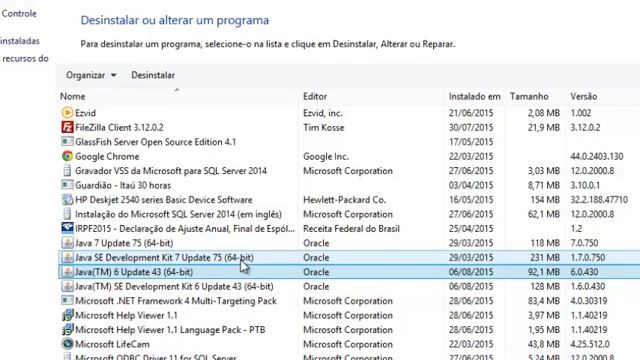Click install date 30/07/2015 cell
Viewport: 640px width, 360px height.
[471, 127]
